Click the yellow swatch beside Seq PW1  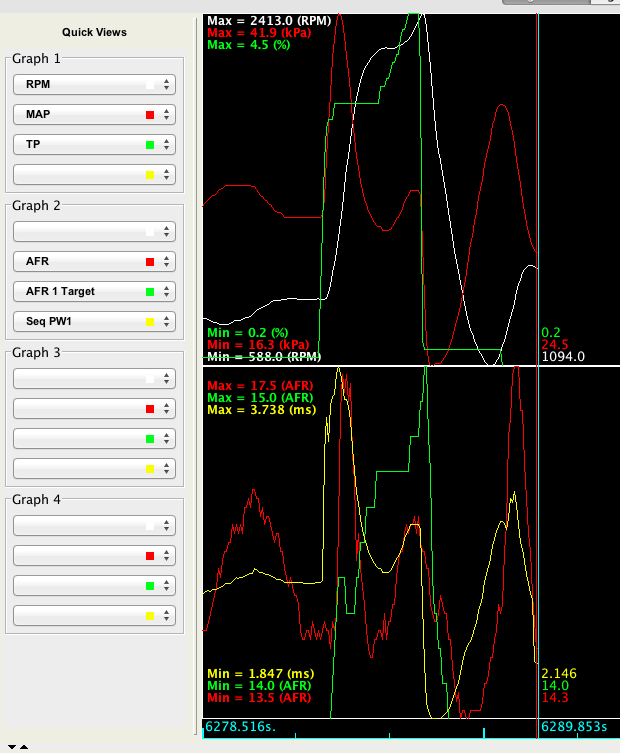(150, 322)
